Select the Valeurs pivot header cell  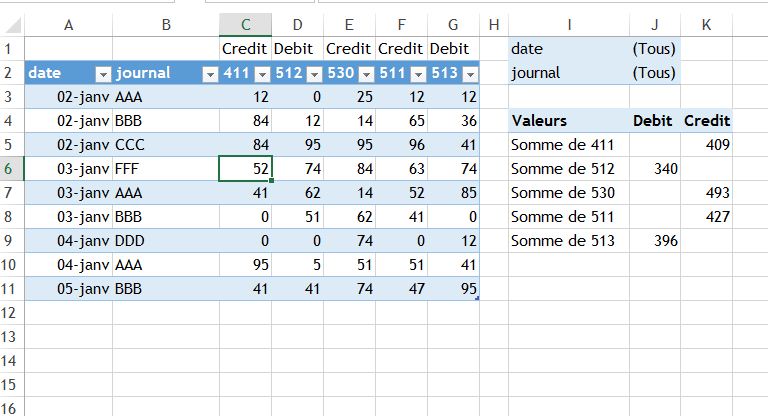tap(569, 121)
